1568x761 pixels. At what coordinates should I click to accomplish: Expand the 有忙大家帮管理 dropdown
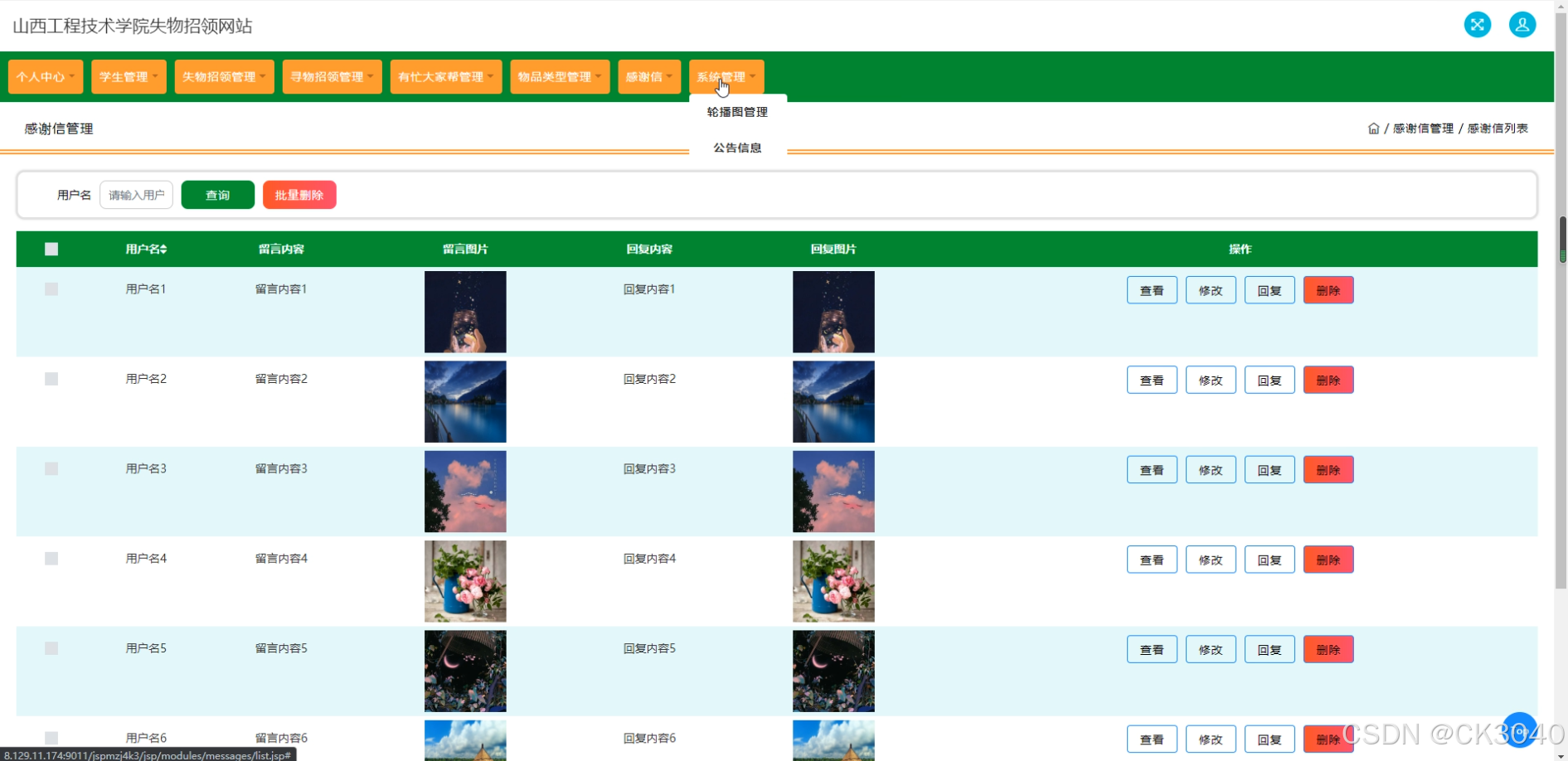446,77
